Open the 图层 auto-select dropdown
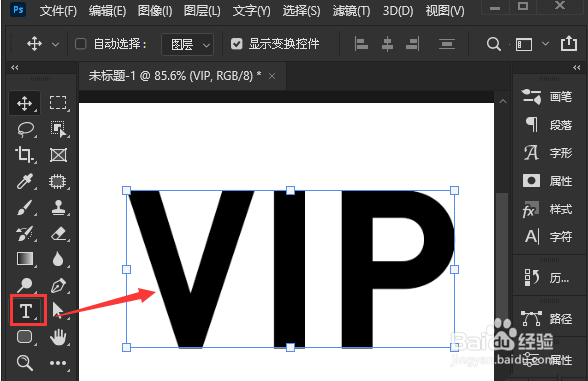Screen dimensions: 588x381 click(x=188, y=45)
